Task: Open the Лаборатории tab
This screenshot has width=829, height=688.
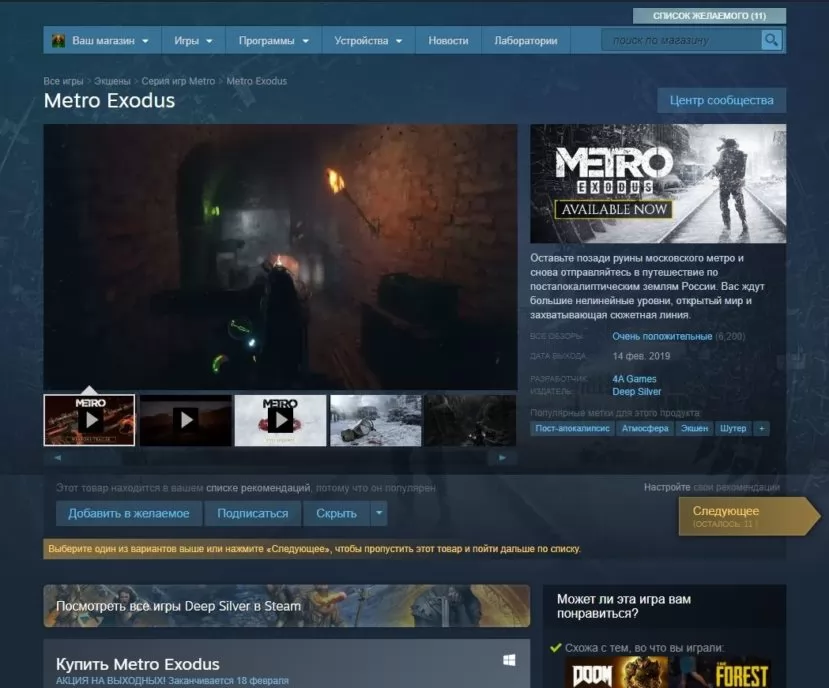Action: pyautogui.click(x=526, y=41)
